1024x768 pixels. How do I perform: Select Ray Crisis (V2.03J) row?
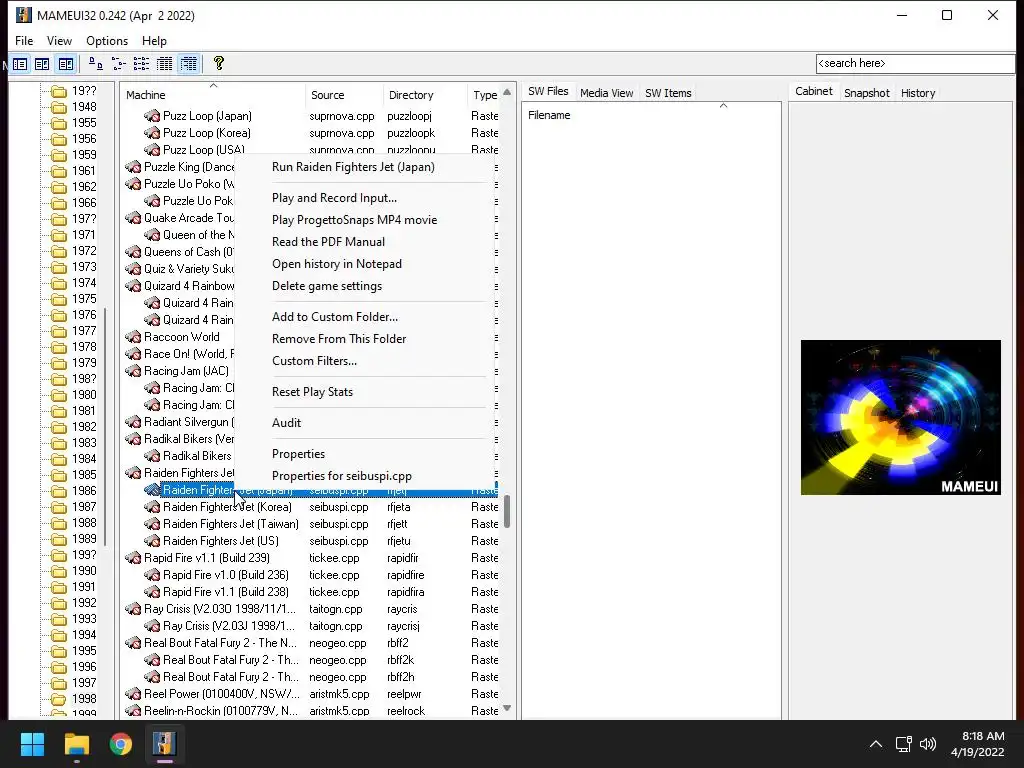[x=310, y=626]
